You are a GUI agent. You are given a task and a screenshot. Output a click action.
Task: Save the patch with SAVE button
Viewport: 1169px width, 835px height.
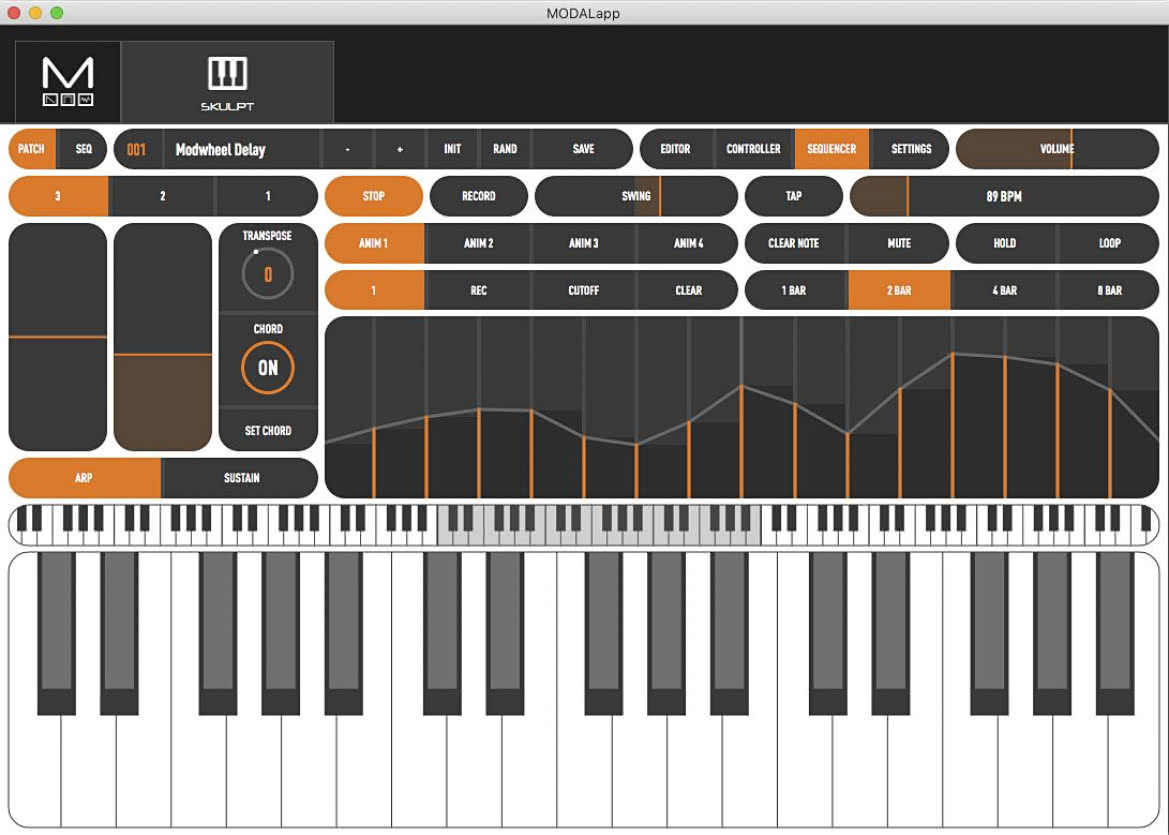coord(583,149)
